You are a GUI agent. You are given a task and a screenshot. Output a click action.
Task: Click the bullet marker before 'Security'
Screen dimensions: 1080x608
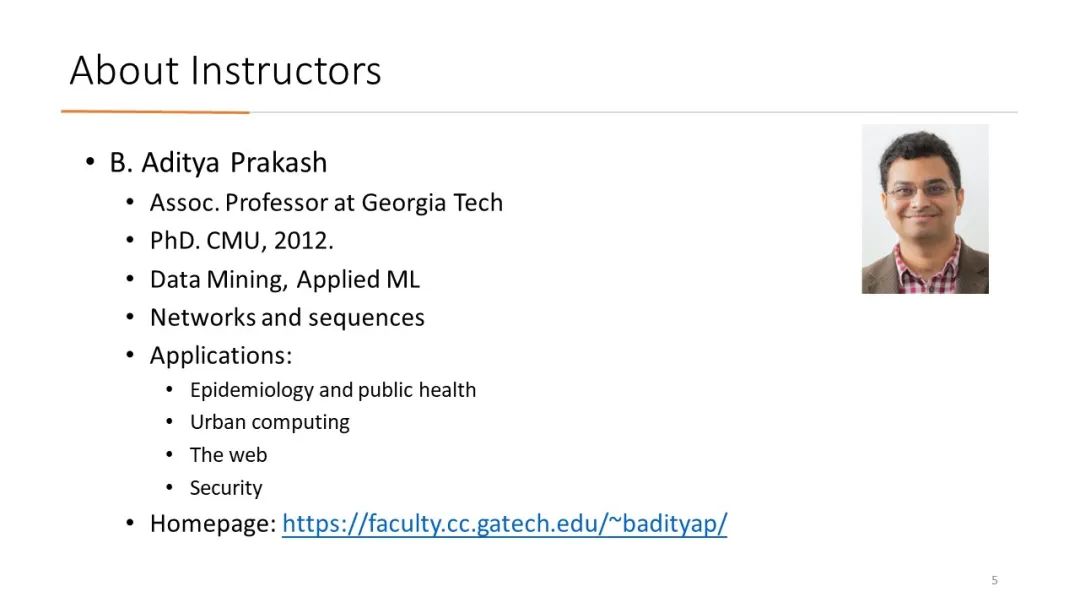point(169,488)
